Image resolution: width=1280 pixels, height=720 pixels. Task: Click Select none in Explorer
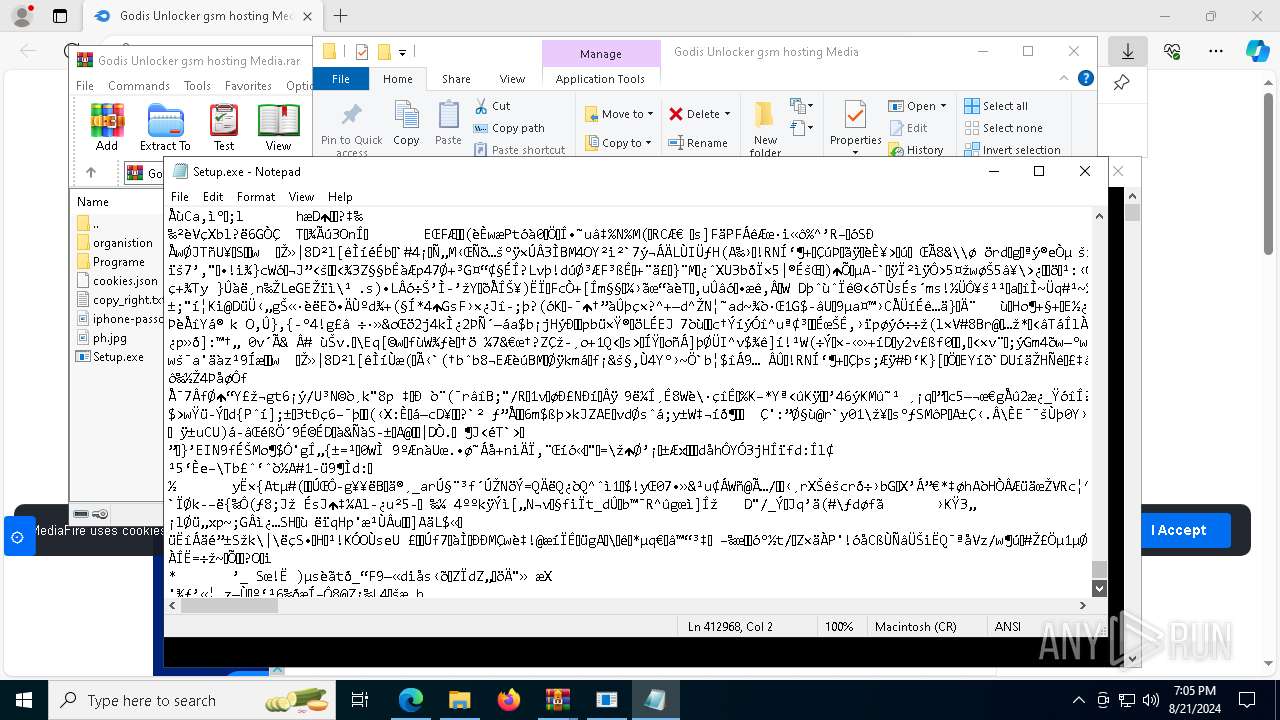tap(1003, 128)
